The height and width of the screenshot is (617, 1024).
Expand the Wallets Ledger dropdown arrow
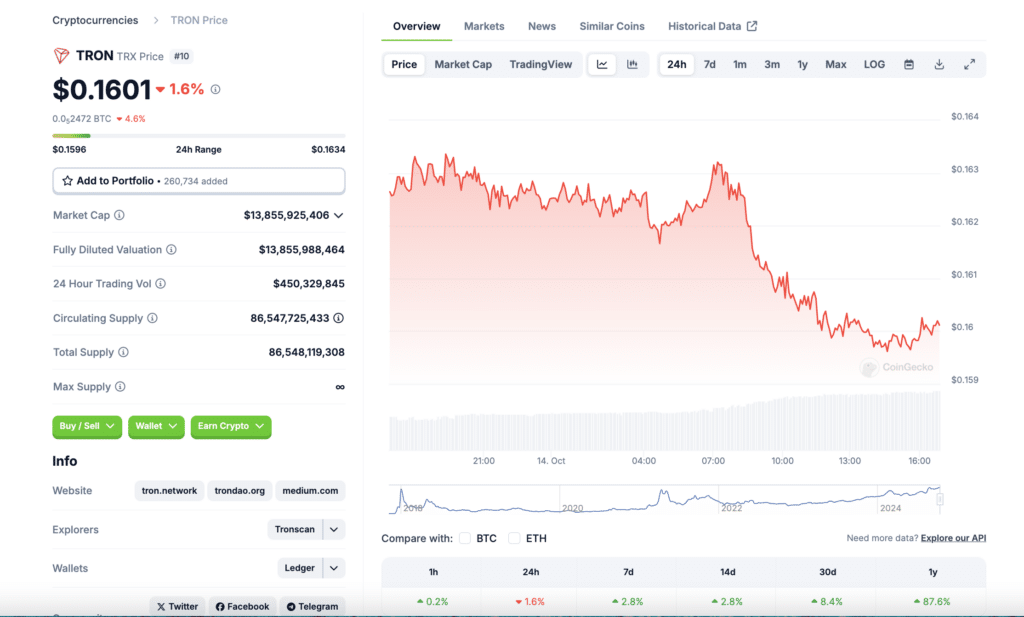coord(334,568)
